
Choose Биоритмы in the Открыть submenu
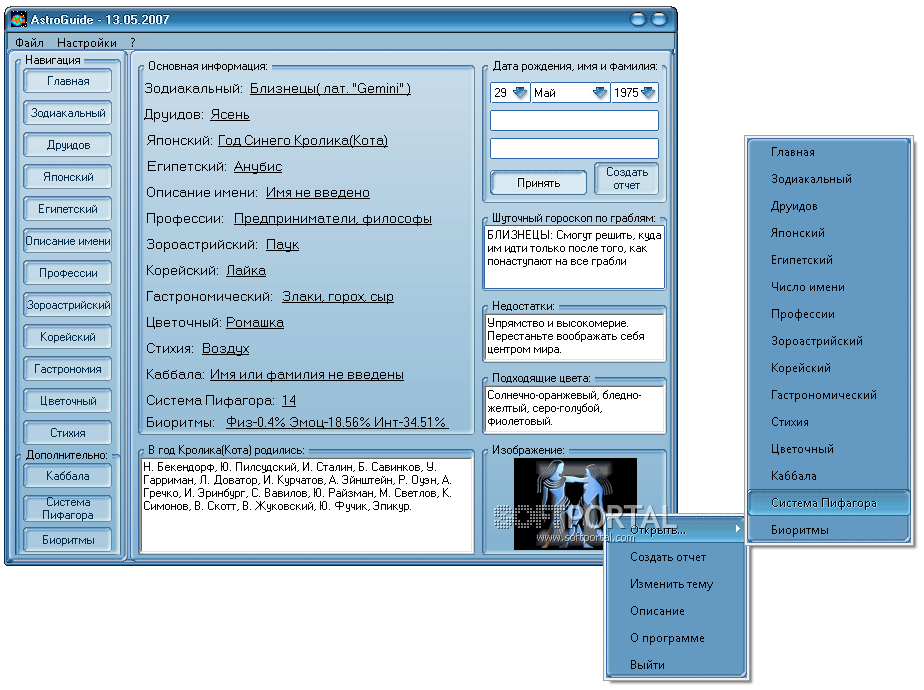pyautogui.click(x=829, y=530)
